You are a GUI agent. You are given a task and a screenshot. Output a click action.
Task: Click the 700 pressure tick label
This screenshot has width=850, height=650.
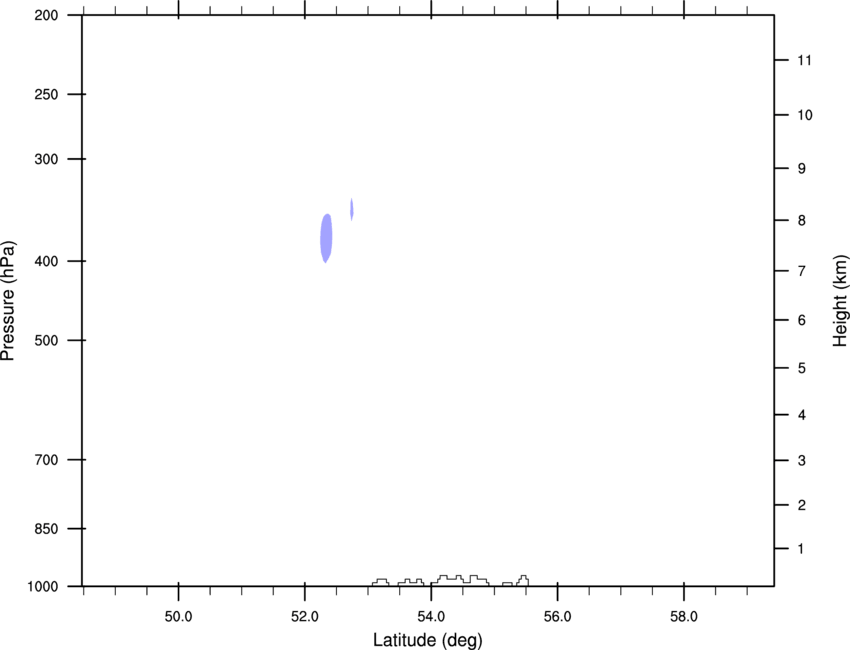point(46,460)
